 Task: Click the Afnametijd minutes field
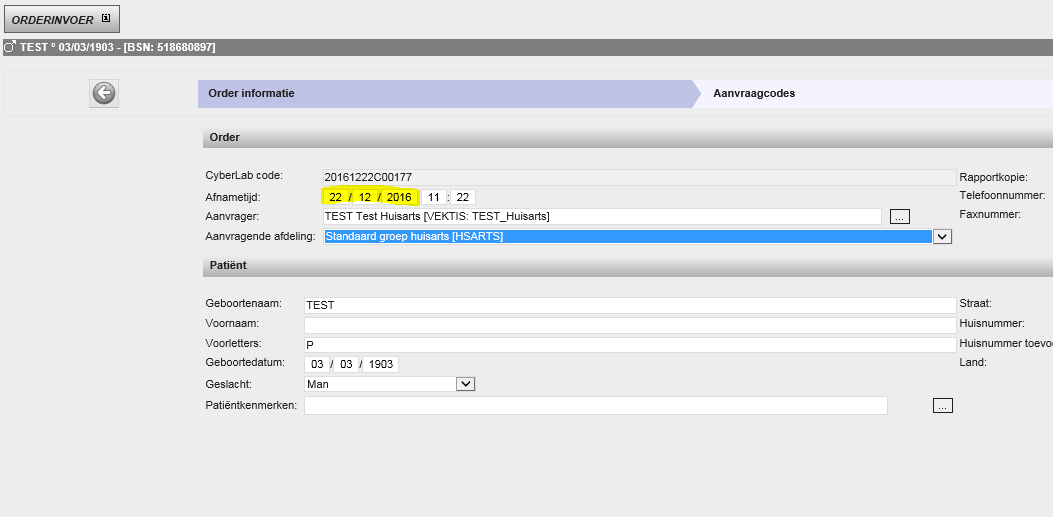tap(462, 197)
